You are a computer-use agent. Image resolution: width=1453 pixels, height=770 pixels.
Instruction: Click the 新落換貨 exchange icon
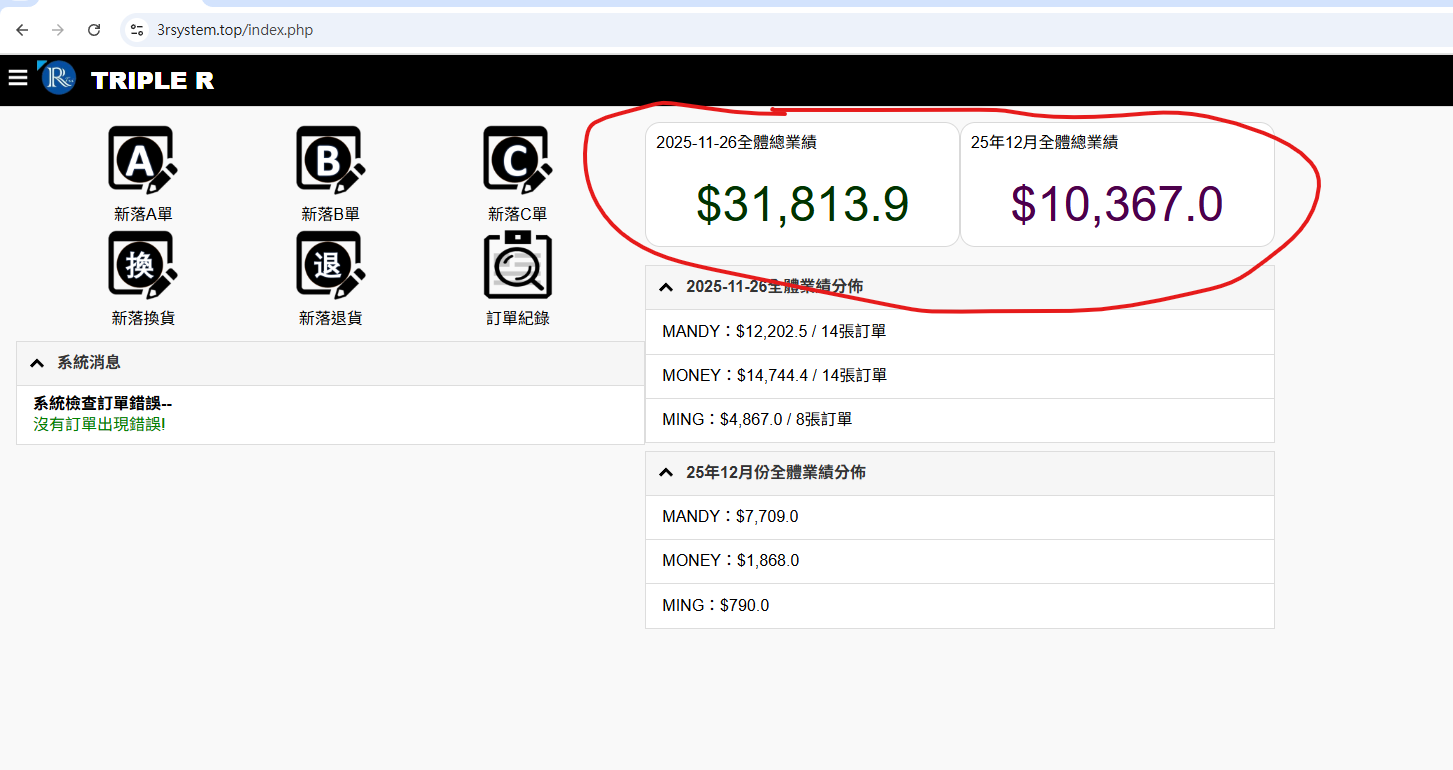pyautogui.click(x=142, y=266)
